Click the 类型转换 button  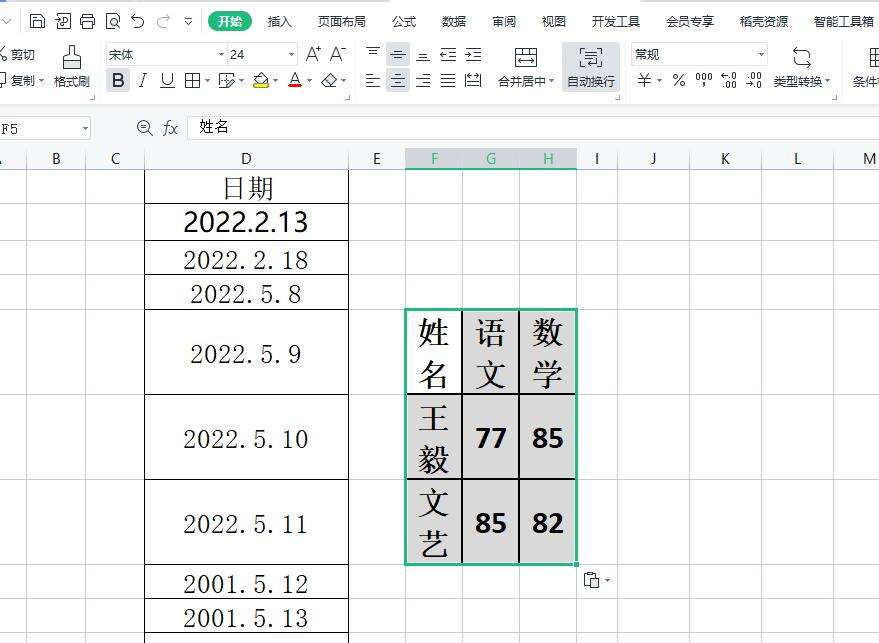(802, 67)
